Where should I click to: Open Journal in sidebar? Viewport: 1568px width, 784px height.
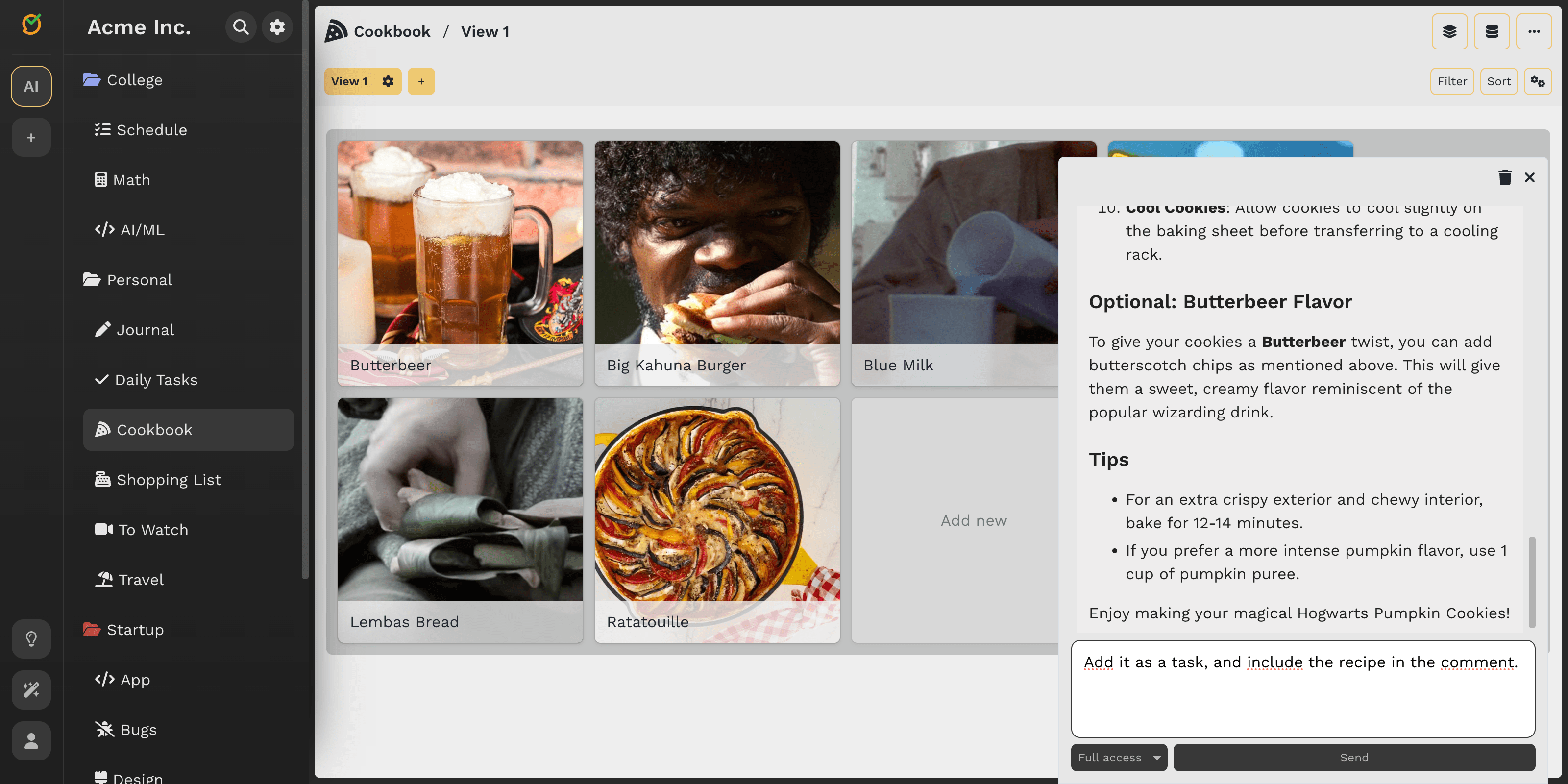click(189, 329)
